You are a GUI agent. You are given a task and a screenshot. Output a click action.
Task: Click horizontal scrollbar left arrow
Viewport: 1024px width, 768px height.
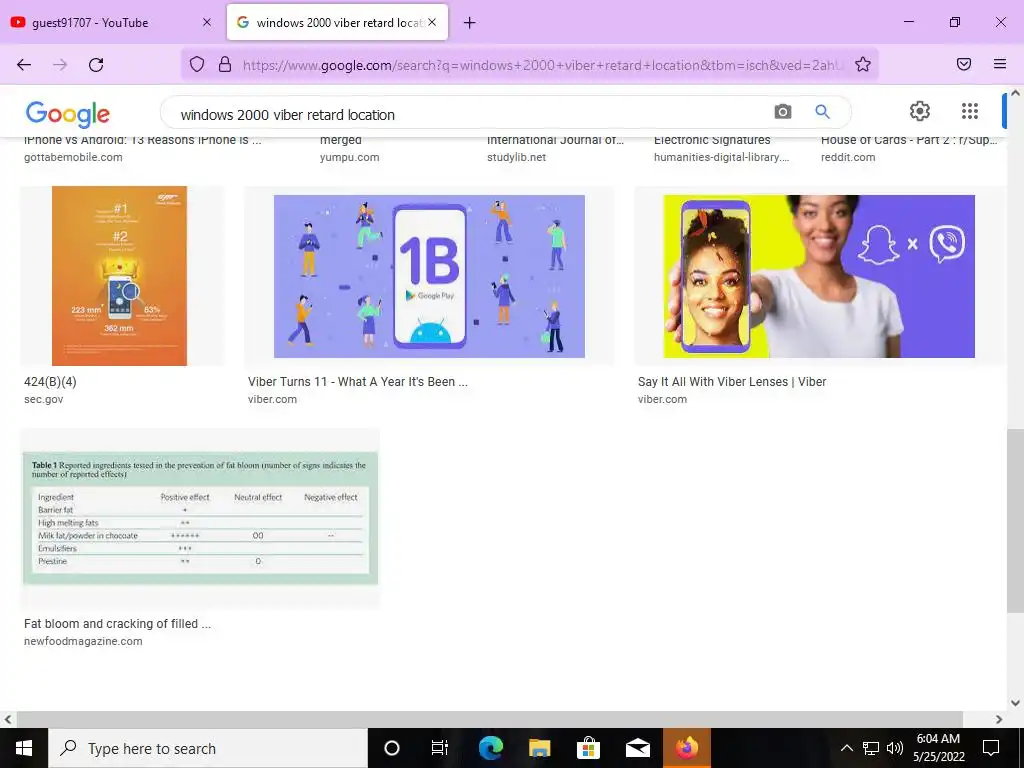click(8, 719)
